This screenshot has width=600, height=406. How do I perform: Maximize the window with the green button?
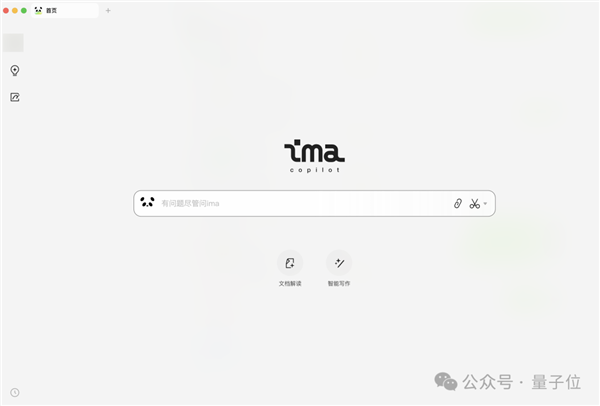pos(24,11)
